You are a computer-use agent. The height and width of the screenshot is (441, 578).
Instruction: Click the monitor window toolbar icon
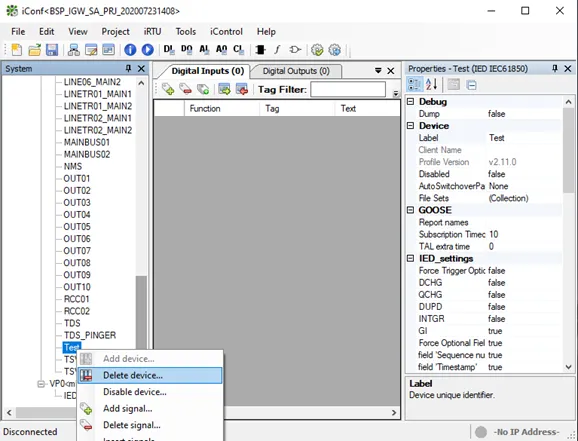click(109, 50)
